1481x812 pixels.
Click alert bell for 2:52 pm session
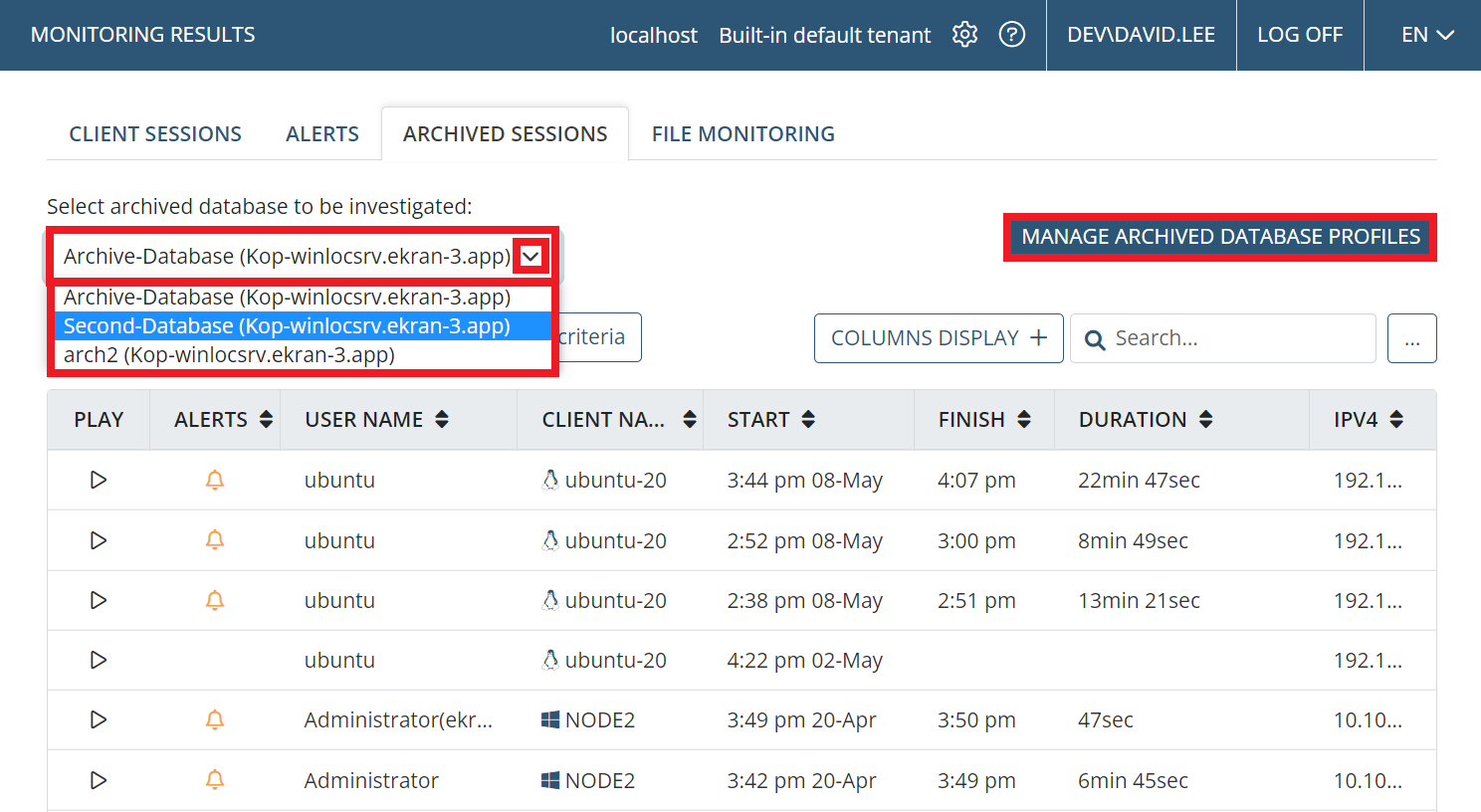(x=214, y=540)
